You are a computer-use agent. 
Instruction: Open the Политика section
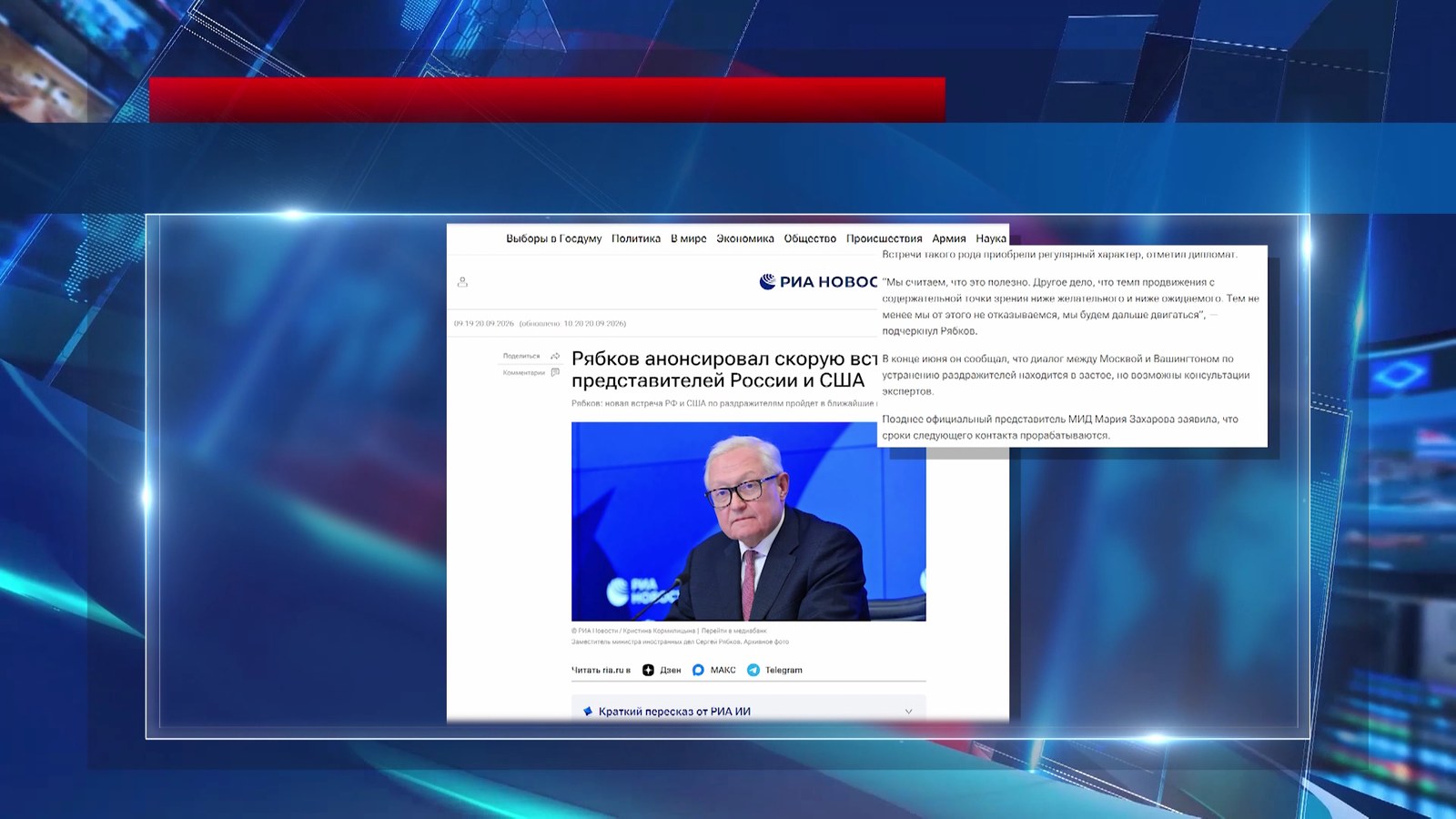(636, 238)
